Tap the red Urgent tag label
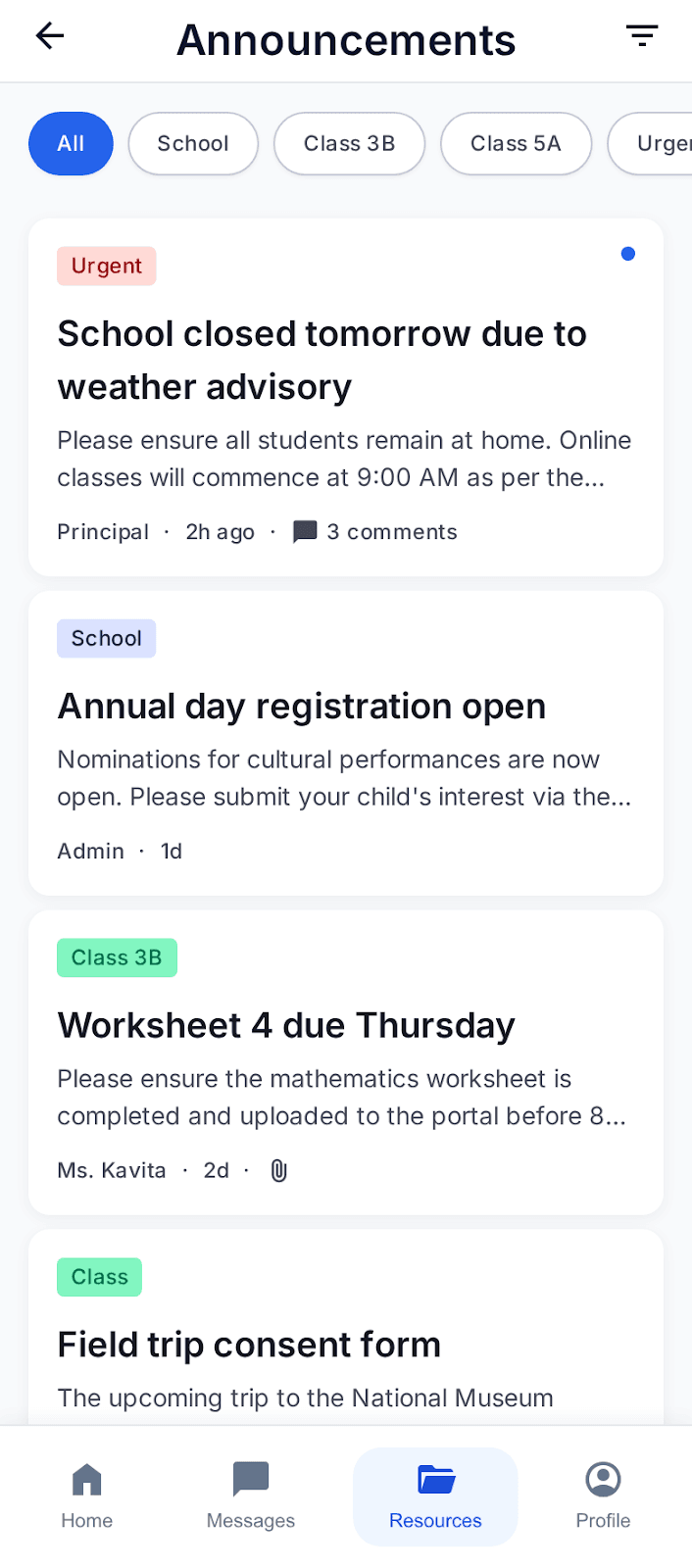The image size is (692, 1568). click(x=107, y=267)
